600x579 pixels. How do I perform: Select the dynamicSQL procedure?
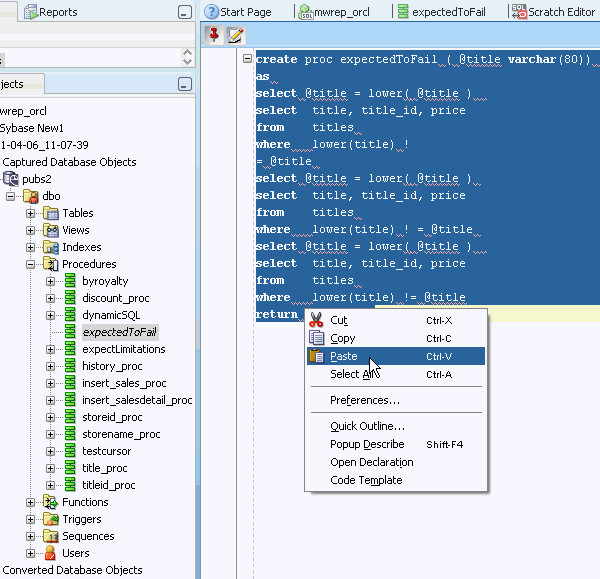point(111,315)
